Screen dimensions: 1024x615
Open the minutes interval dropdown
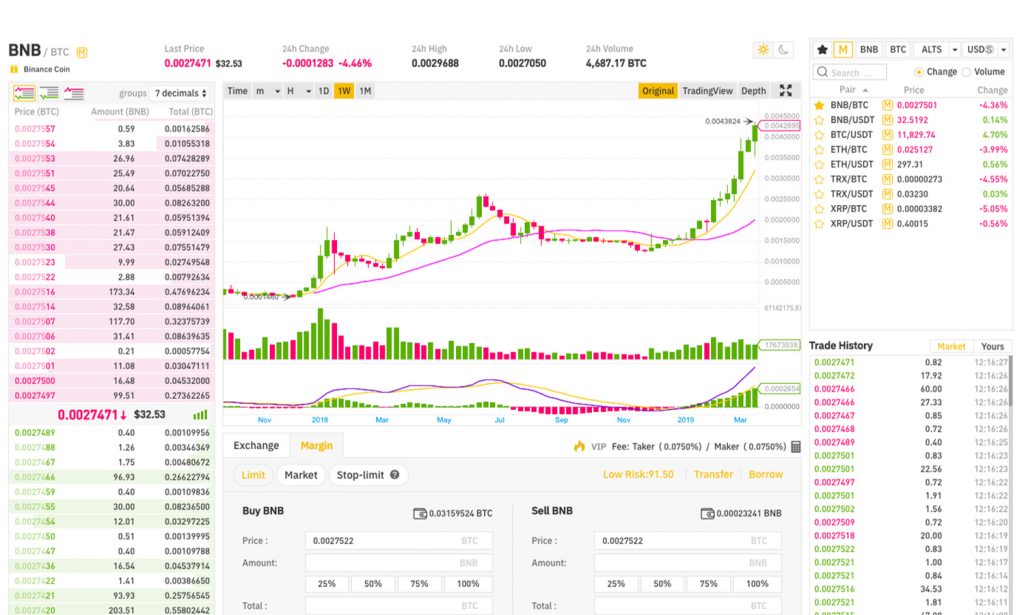(268, 91)
